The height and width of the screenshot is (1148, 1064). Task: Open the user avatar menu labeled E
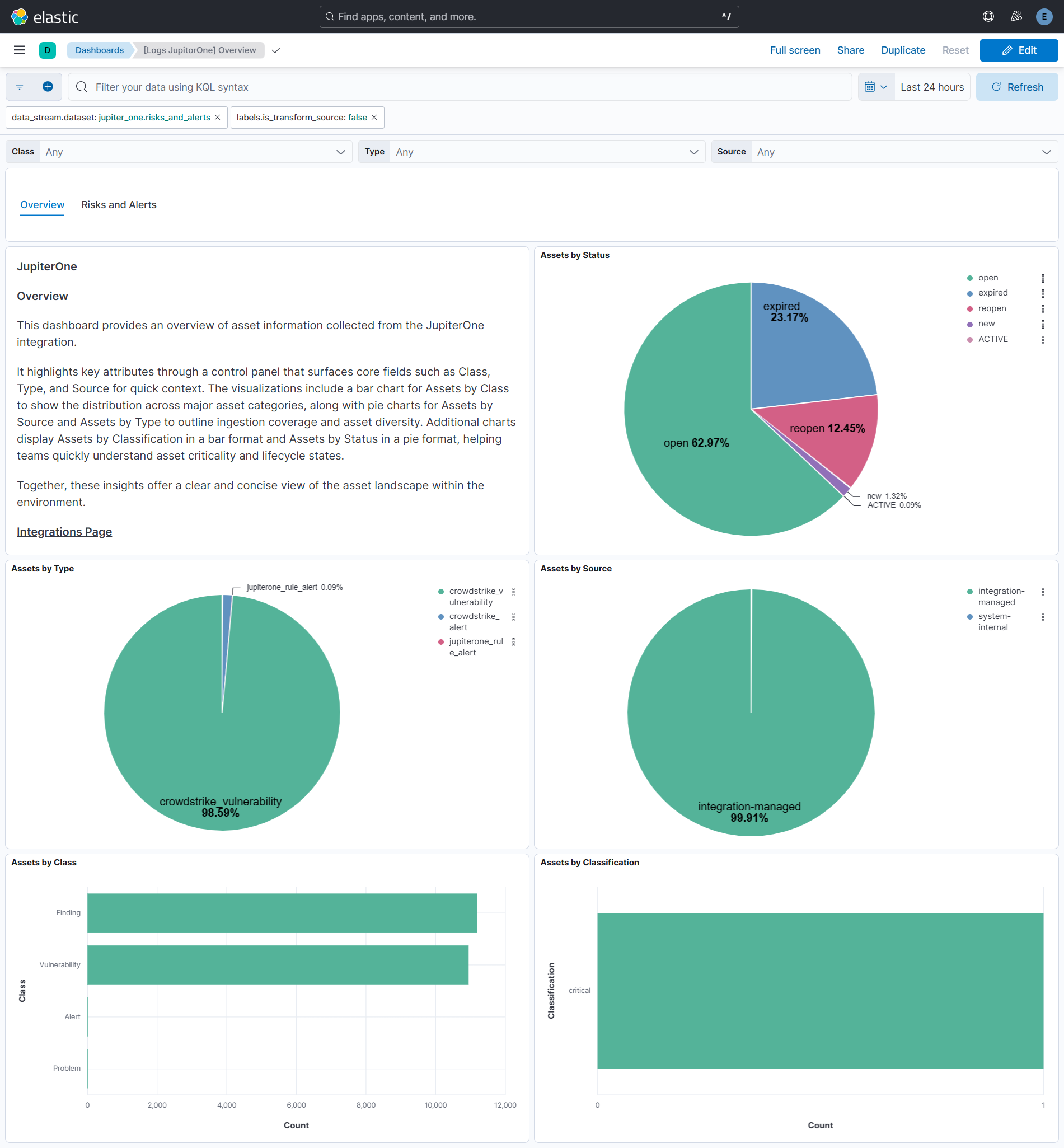tap(1043, 16)
